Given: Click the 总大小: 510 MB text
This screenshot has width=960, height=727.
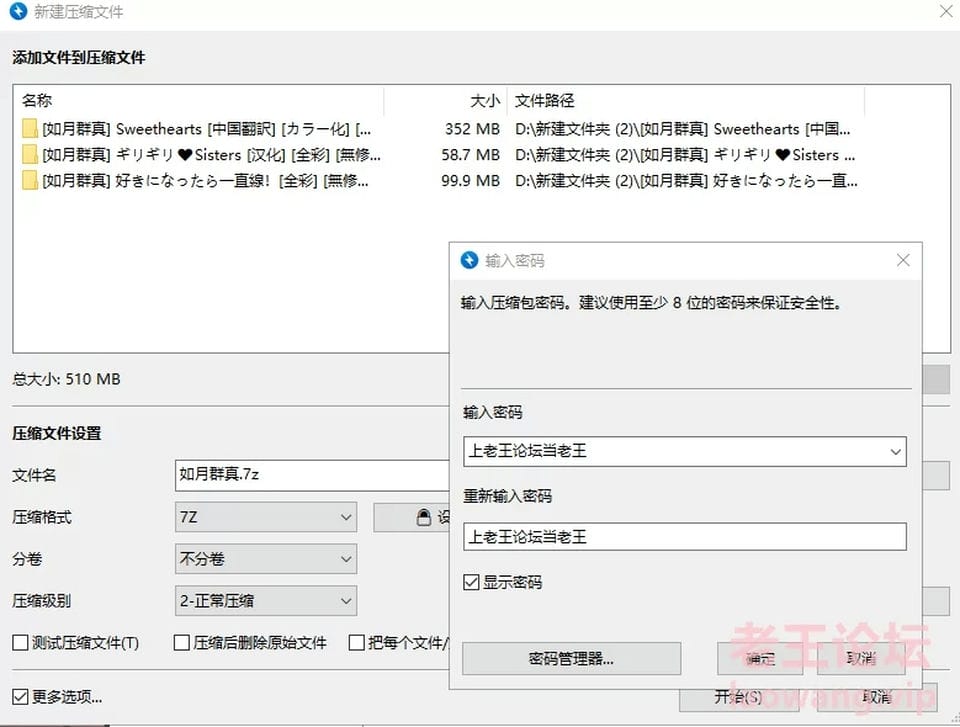Looking at the screenshot, I should pyautogui.click(x=66, y=379).
